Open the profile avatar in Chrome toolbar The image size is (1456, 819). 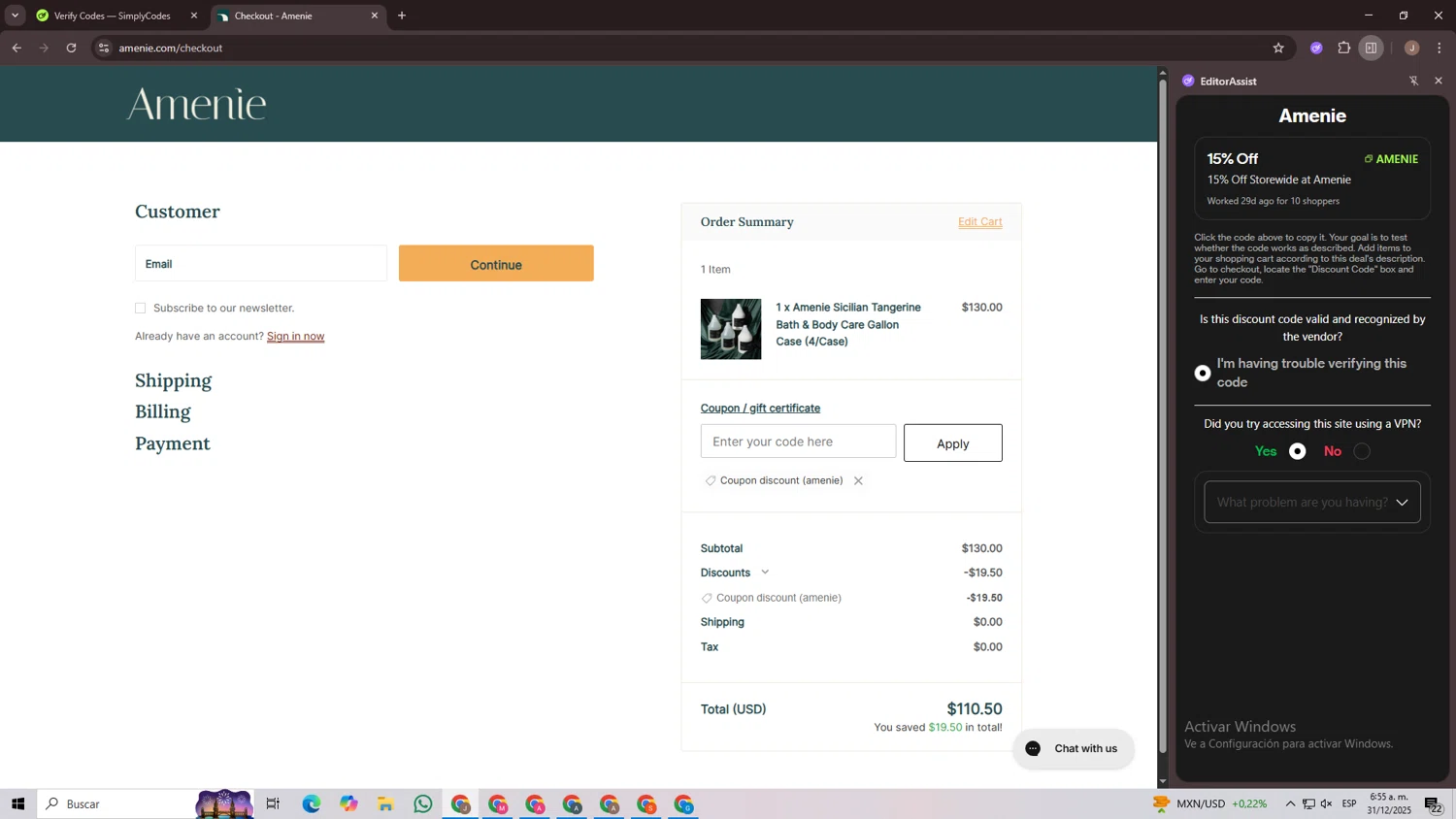(1411, 48)
